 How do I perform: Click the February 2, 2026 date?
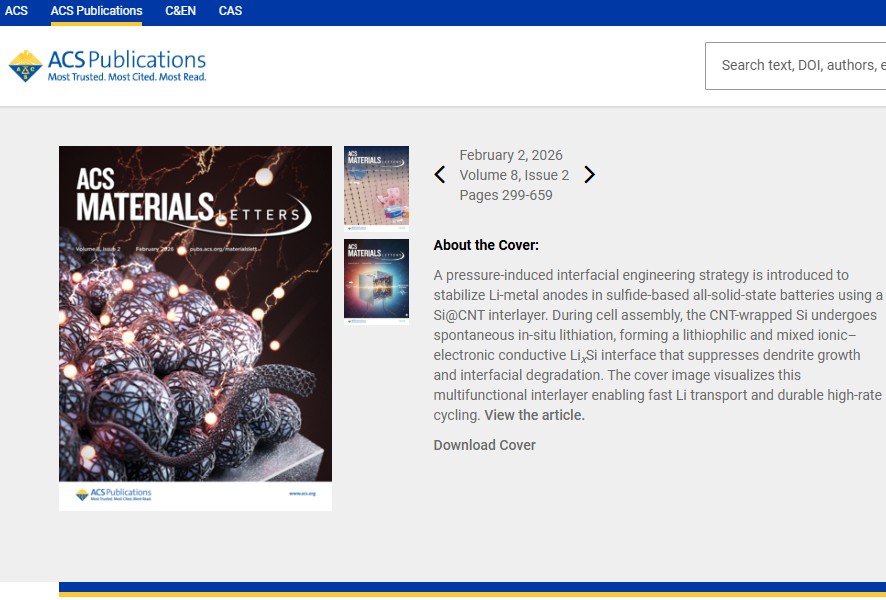(x=511, y=155)
